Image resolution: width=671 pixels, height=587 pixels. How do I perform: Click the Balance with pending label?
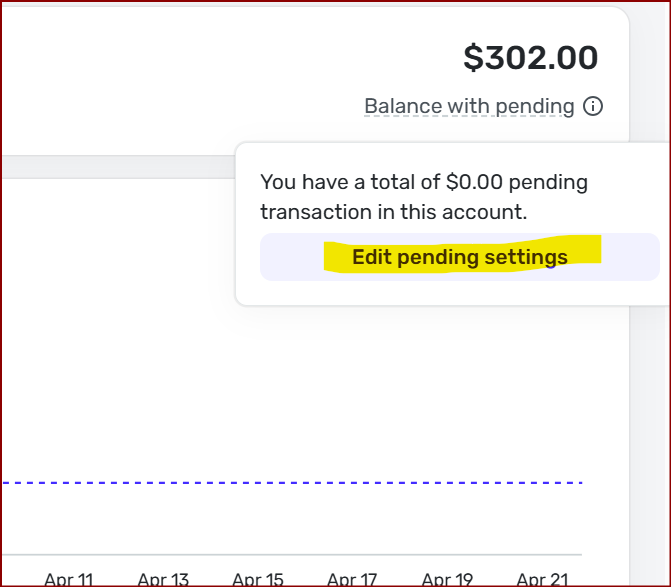click(468, 106)
